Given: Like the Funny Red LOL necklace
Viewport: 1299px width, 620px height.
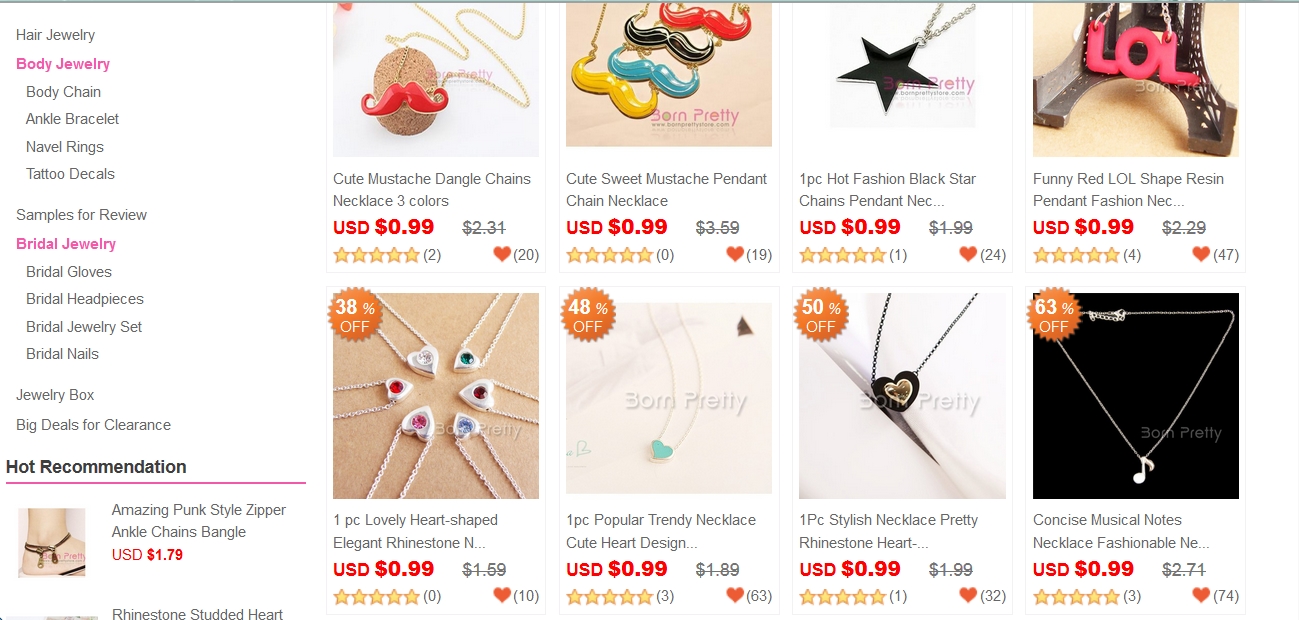Looking at the screenshot, I should pyautogui.click(x=1202, y=254).
